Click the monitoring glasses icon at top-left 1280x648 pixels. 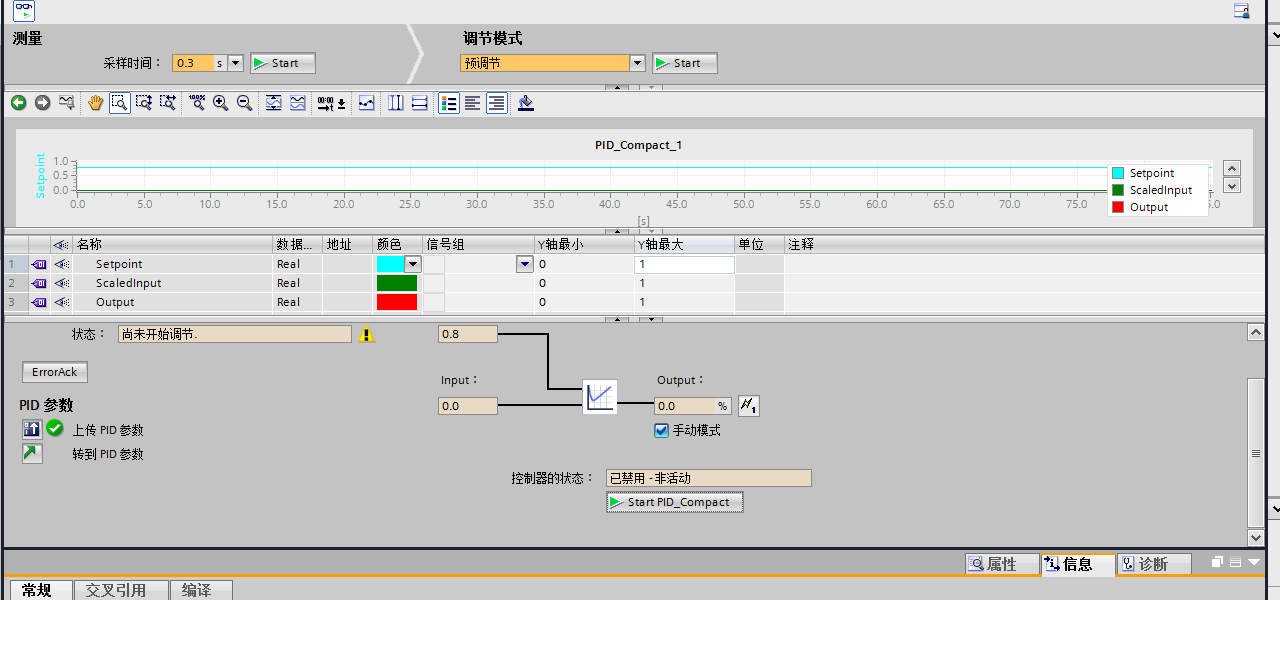pyautogui.click(x=23, y=11)
